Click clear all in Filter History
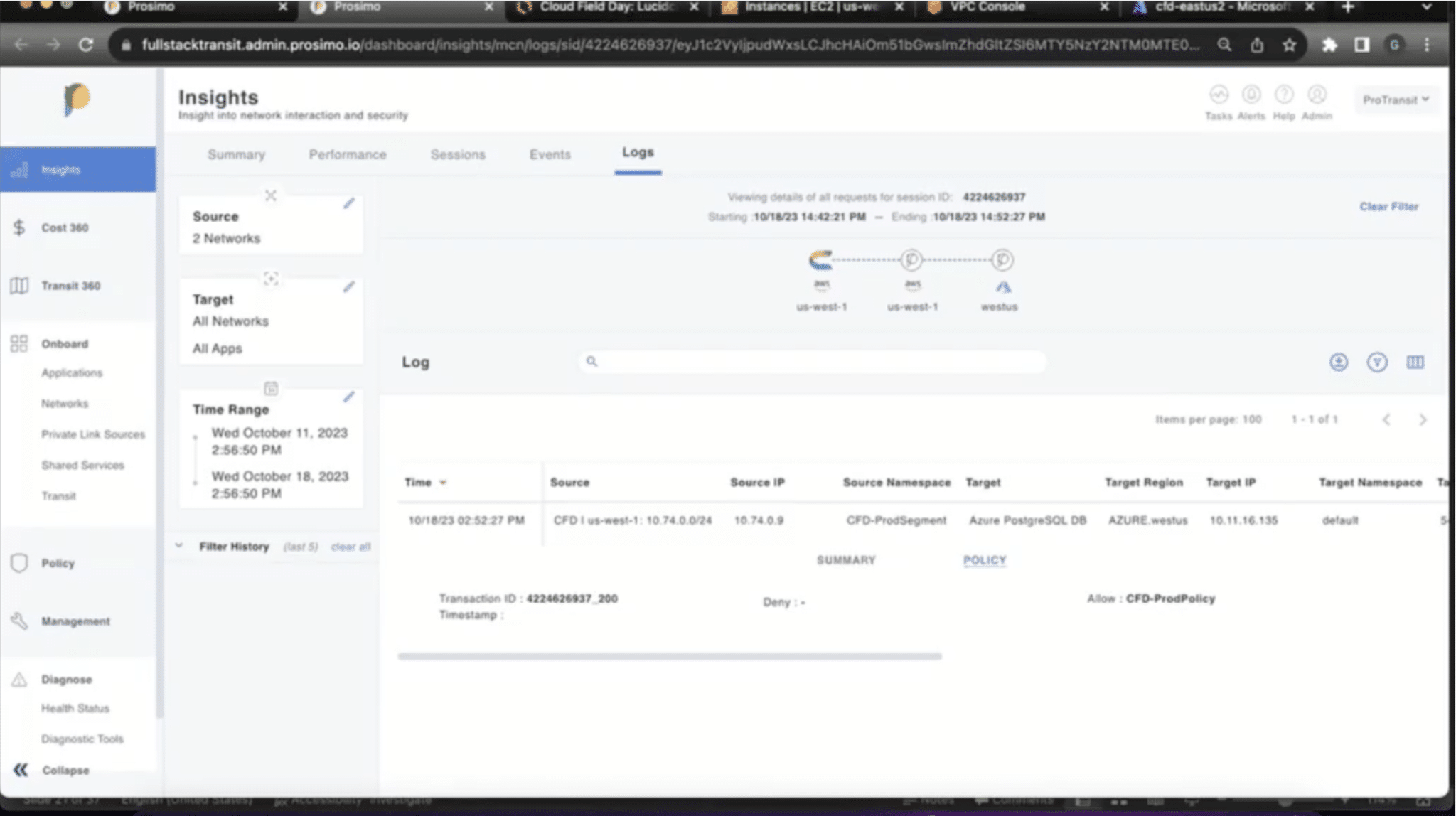The image size is (1456, 816). [x=350, y=547]
